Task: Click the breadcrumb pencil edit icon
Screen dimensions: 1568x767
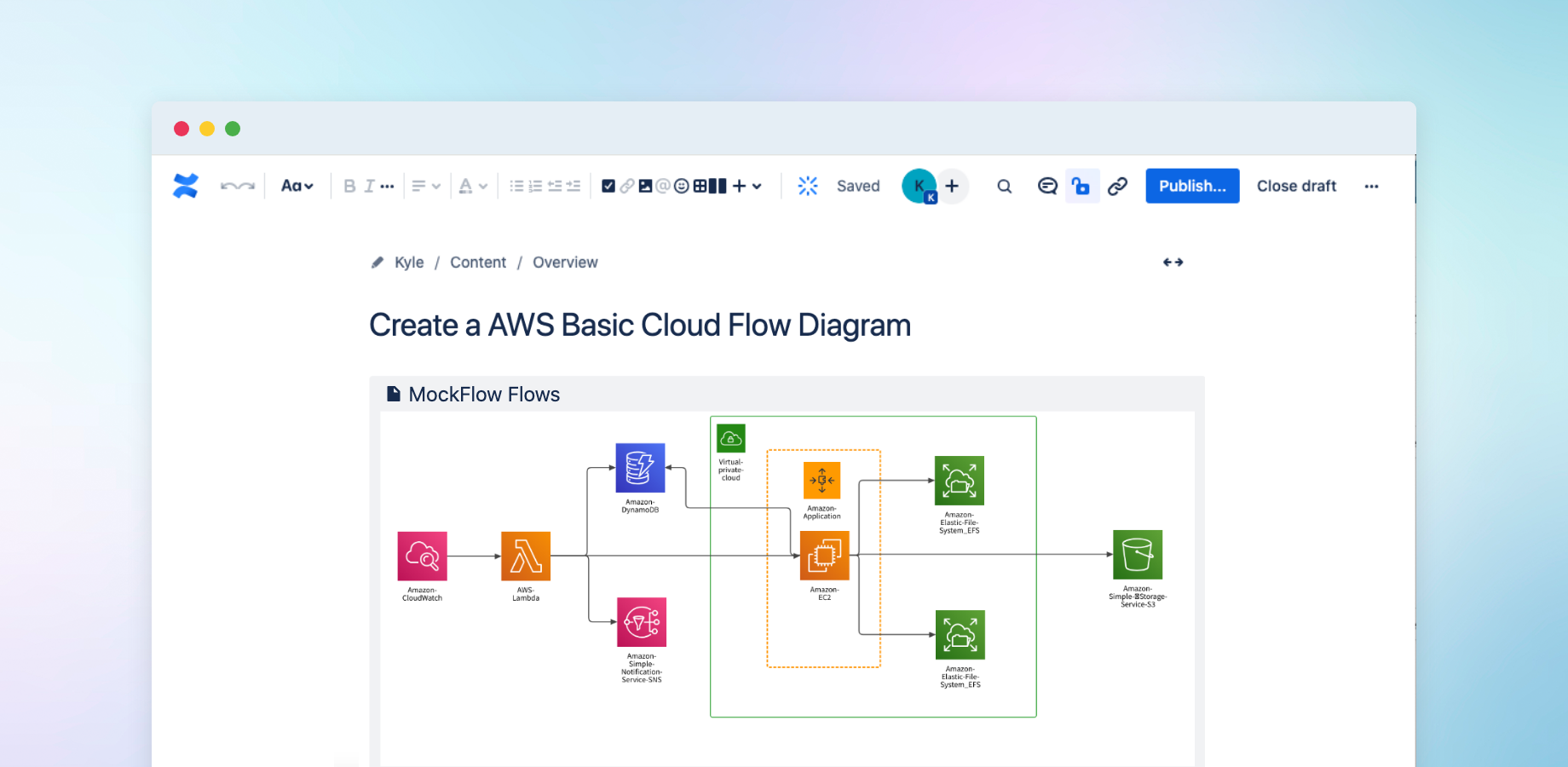Action: (x=378, y=262)
